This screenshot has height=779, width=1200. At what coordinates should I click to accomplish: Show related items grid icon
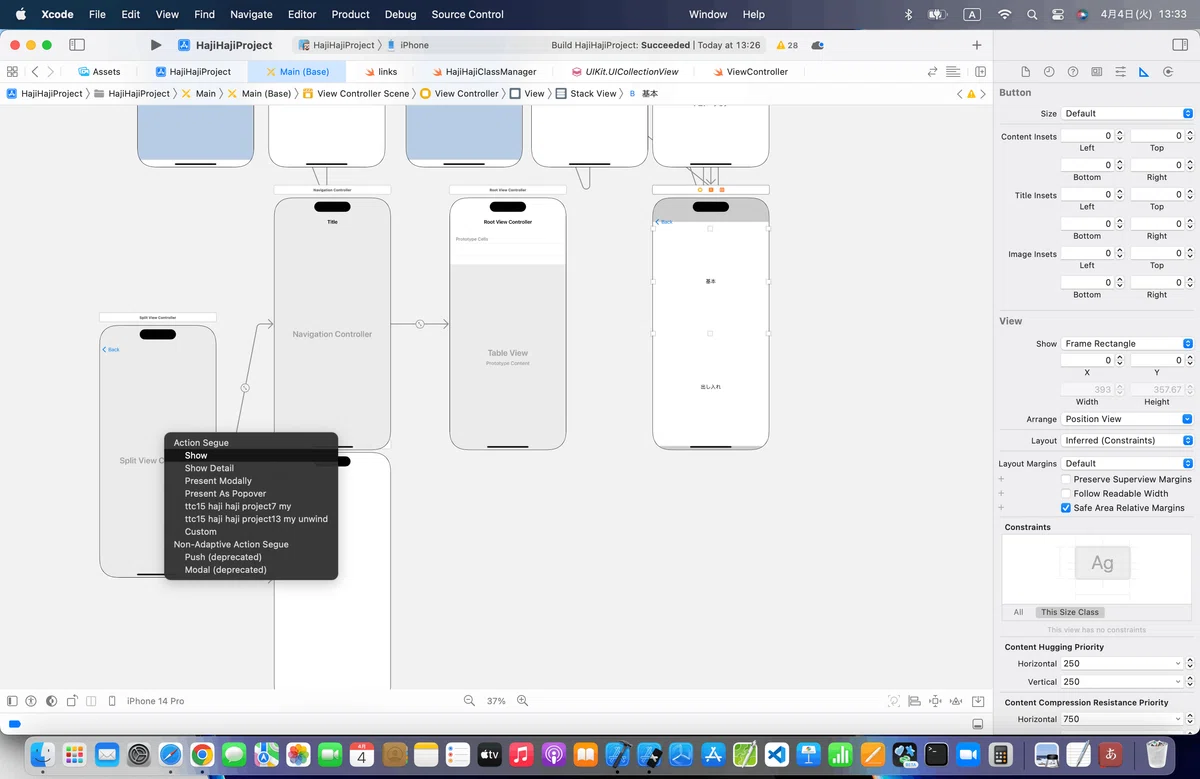tap(13, 72)
